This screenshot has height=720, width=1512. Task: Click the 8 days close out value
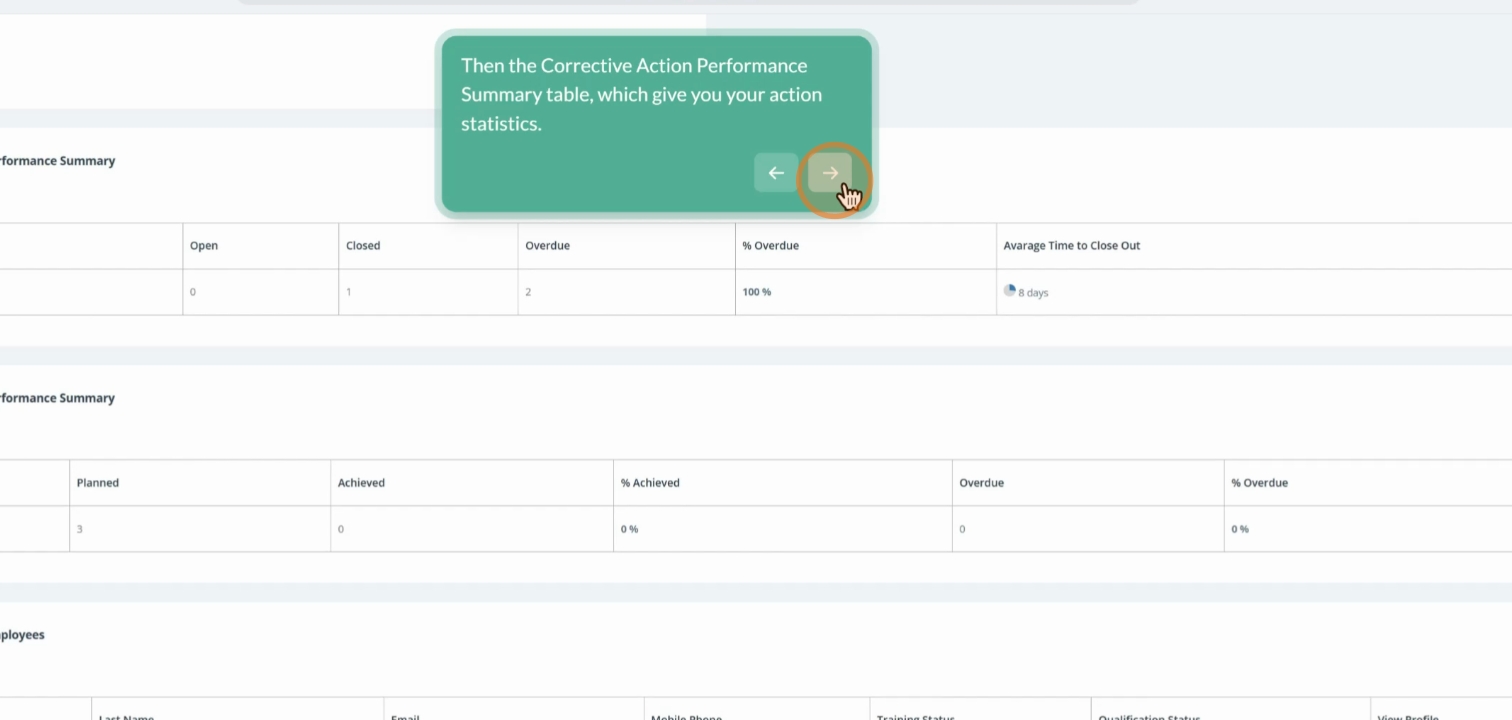[x=1033, y=293]
